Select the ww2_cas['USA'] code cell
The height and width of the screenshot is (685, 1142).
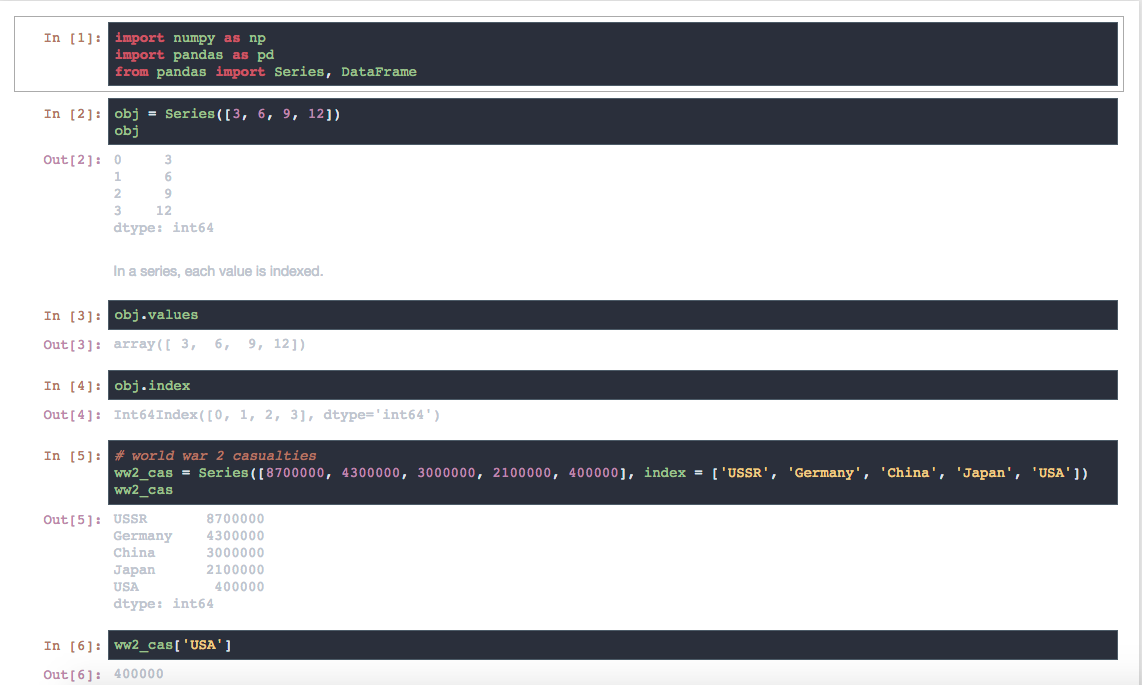[613, 645]
